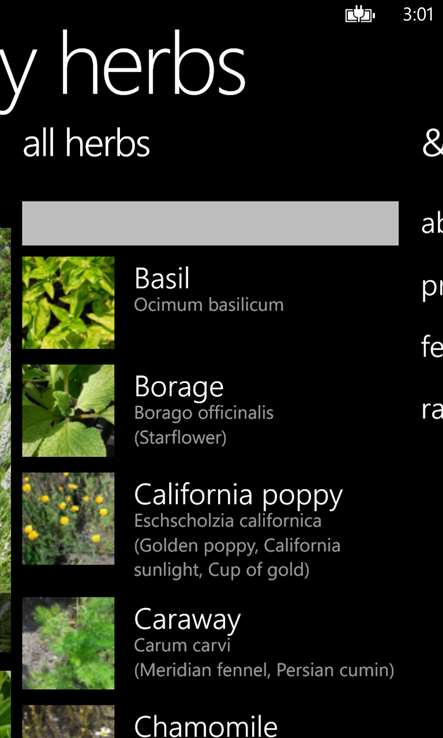Click the gray search box above Basil
443x738 pixels.
[210, 223]
